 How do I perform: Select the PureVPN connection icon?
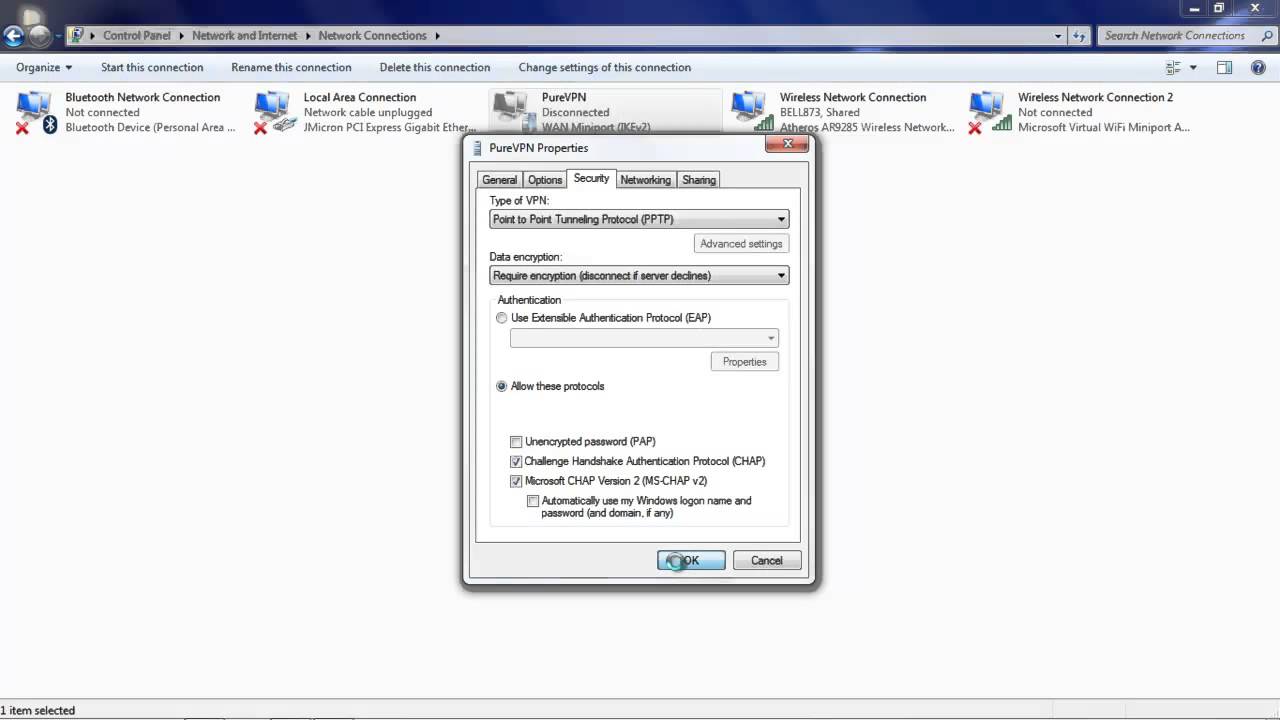(x=513, y=112)
